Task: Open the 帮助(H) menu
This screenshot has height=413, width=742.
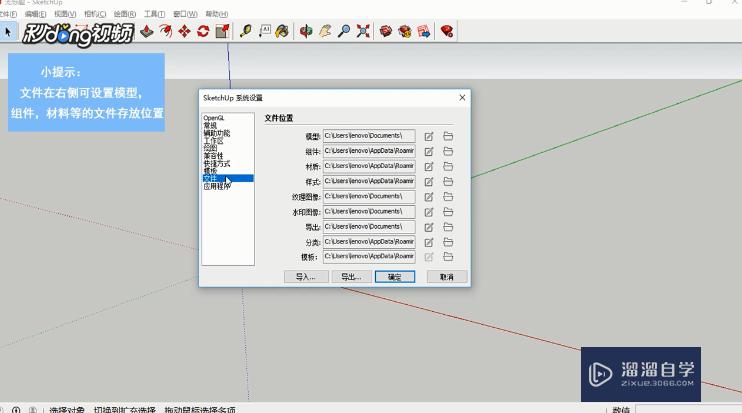Action: click(216, 14)
